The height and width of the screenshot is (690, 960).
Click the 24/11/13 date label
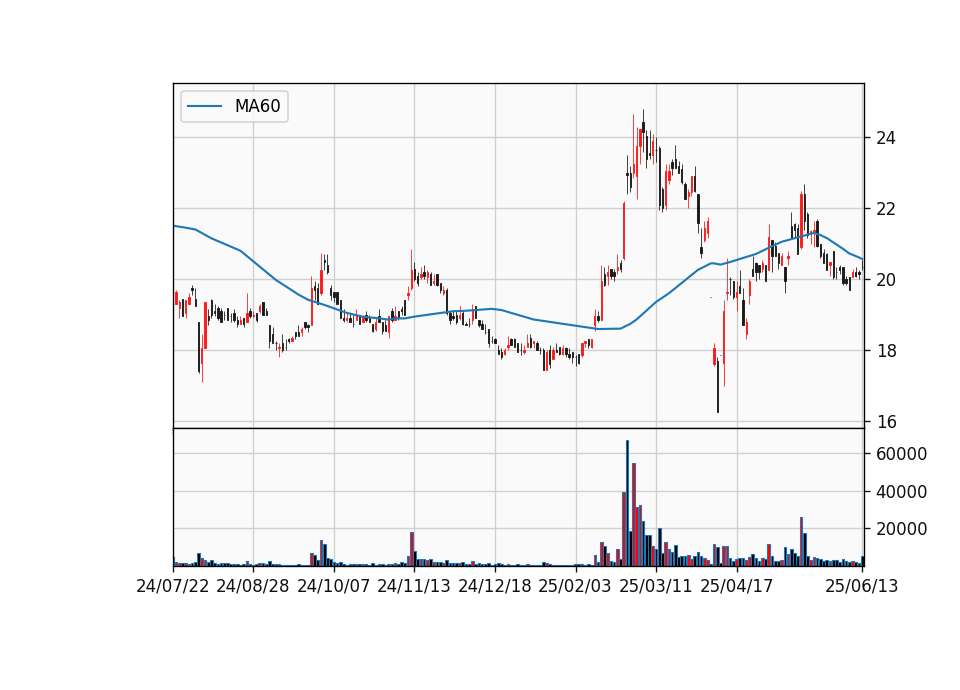click(x=414, y=586)
